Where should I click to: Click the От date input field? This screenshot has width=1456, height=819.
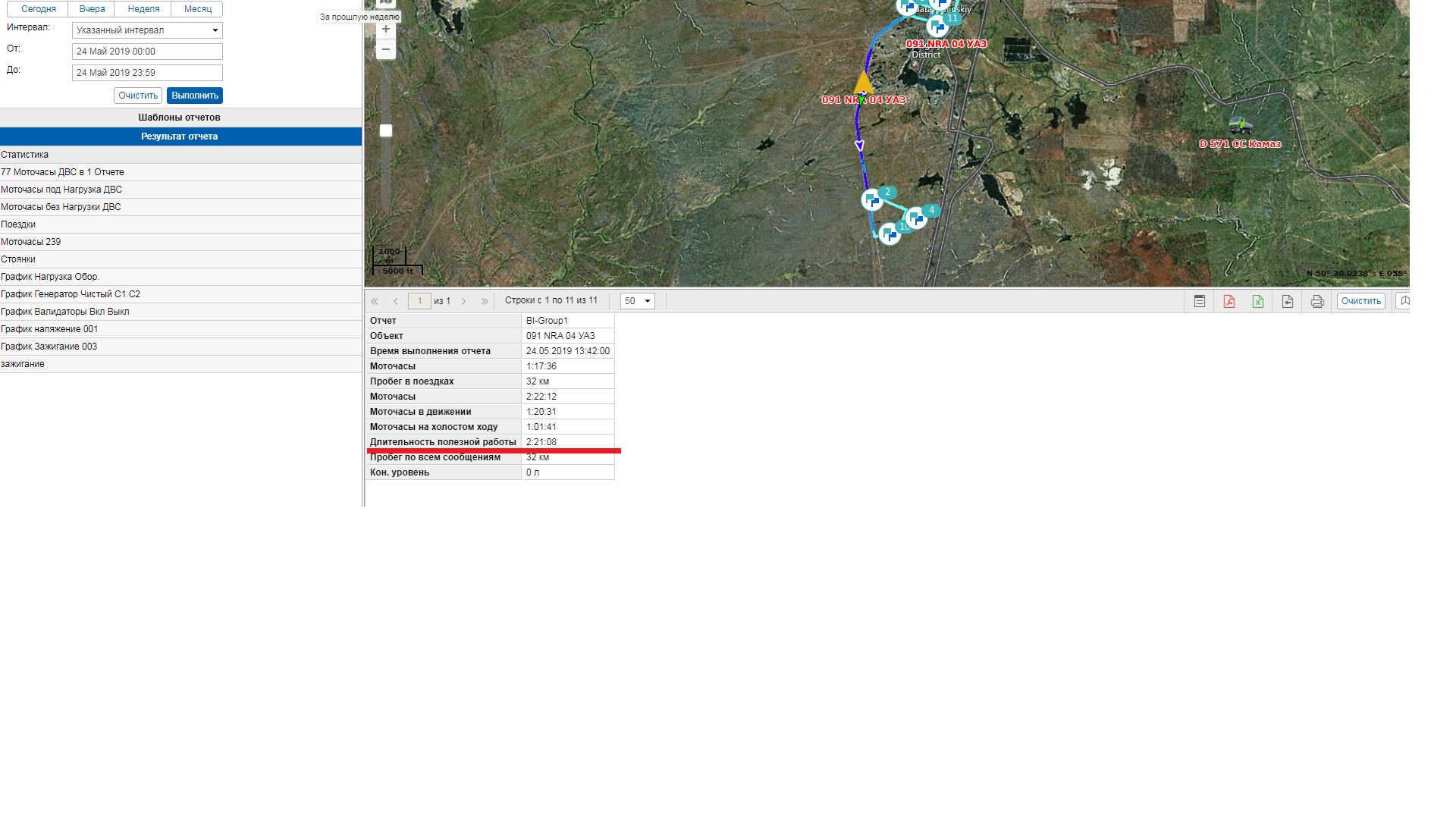(147, 52)
